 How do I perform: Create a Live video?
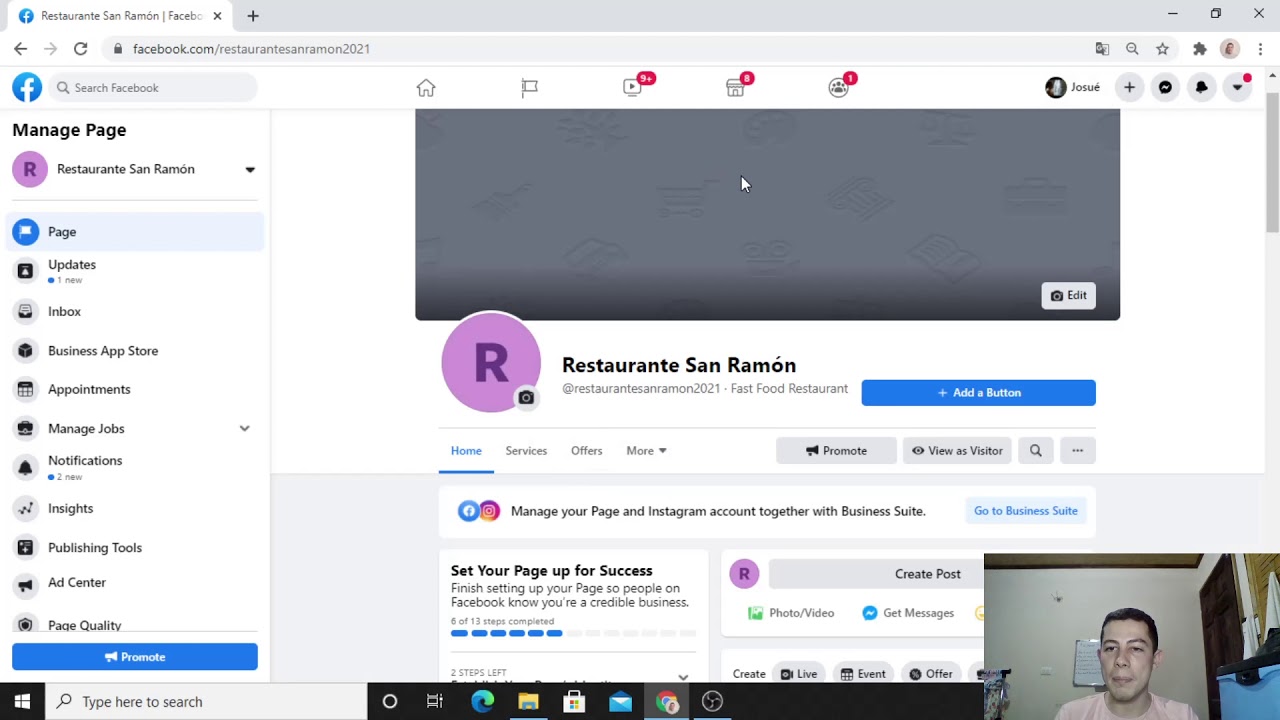[x=799, y=674]
